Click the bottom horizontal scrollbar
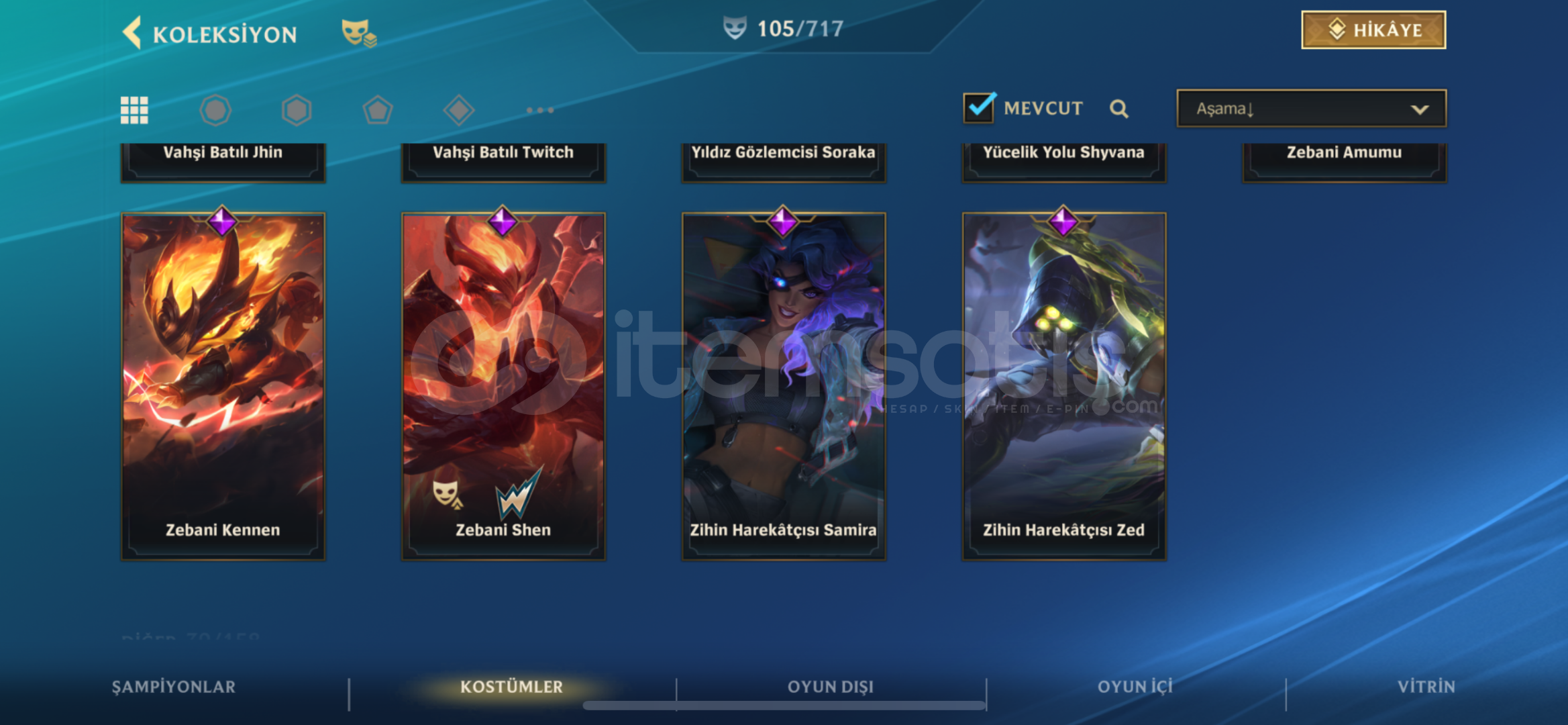 click(784, 705)
